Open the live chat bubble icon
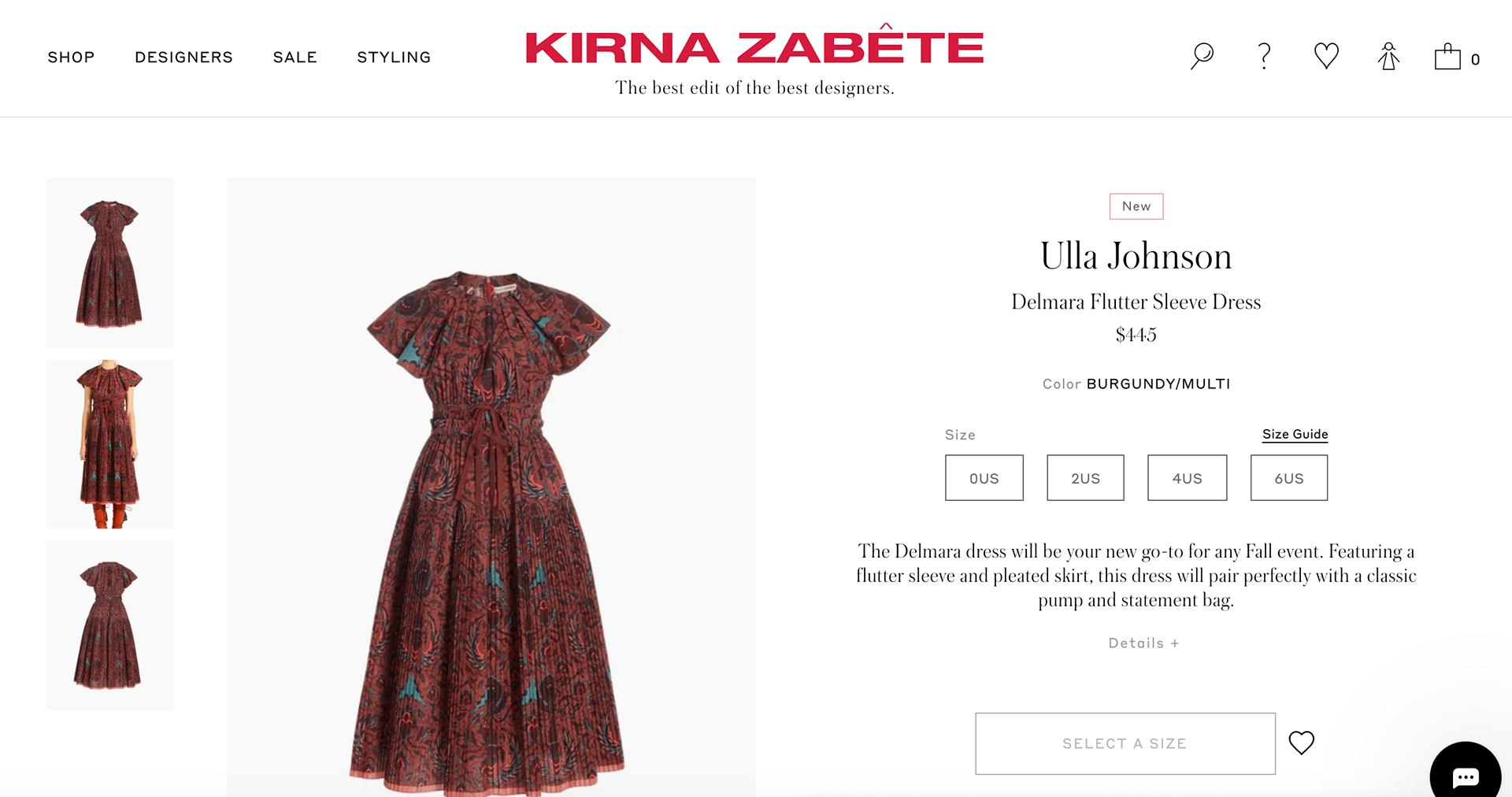This screenshot has height=797, width=1512. (1466, 776)
